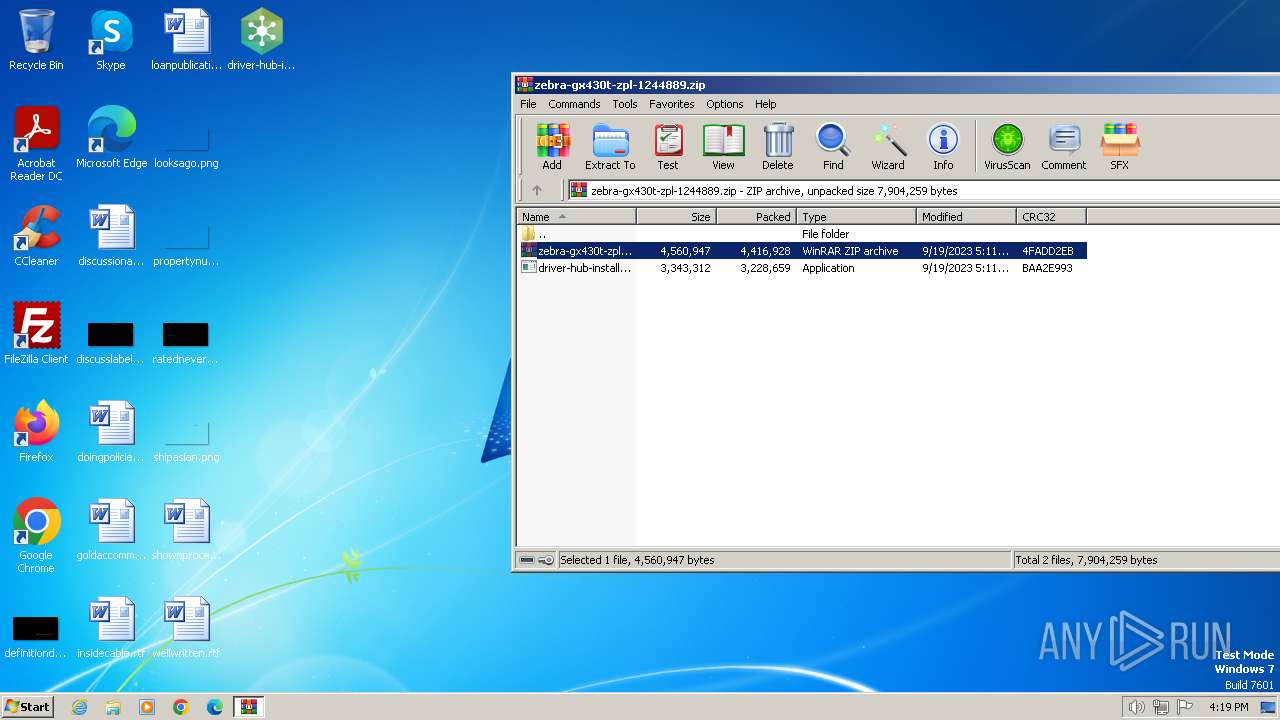Open Windows Media Player taskbar icon

coord(147,707)
